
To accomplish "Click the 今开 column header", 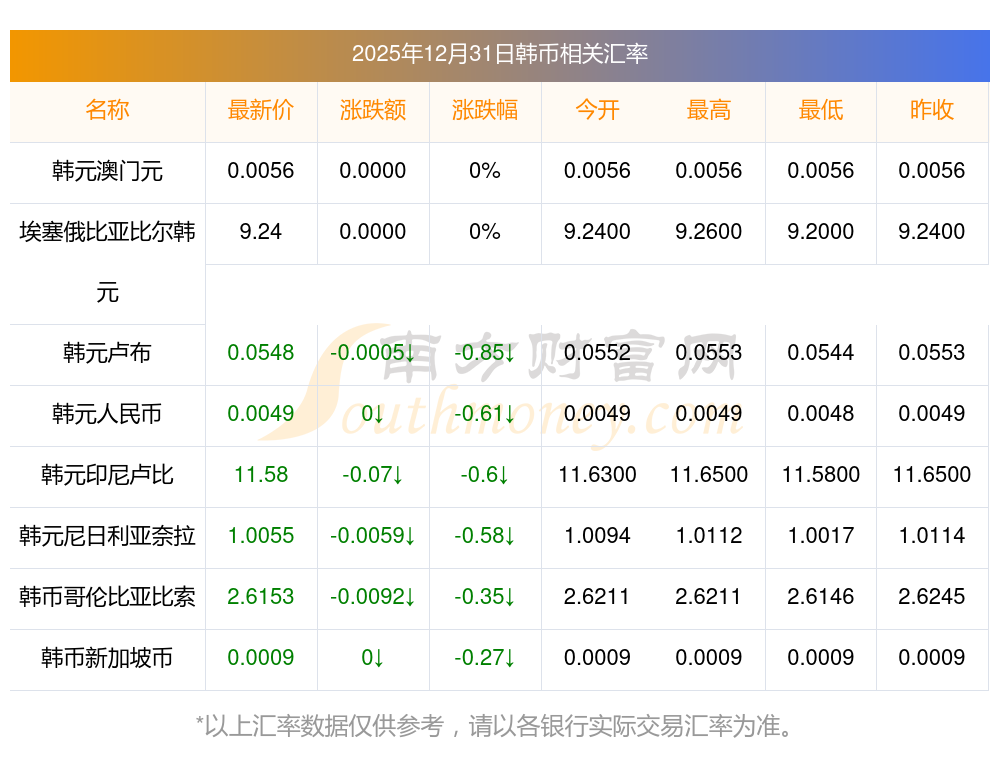I will 597,110.
